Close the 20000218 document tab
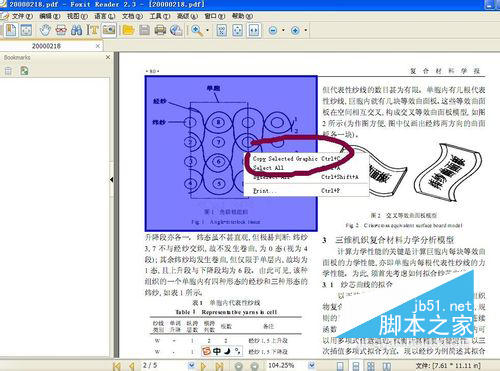This screenshot has width=500, height=371. click(x=98, y=46)
